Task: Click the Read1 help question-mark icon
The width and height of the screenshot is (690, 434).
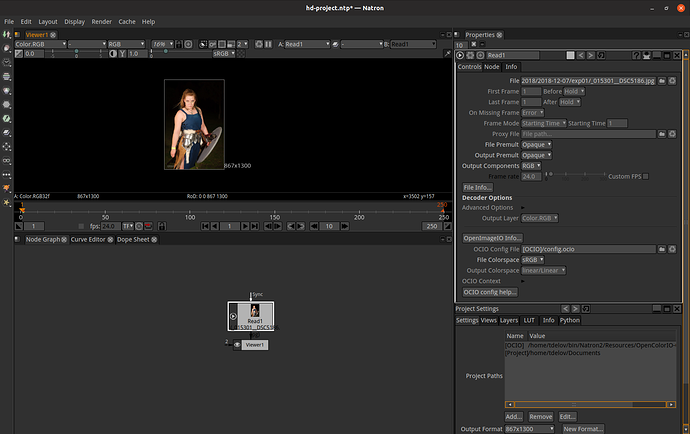Action: [x=636, y=55]
